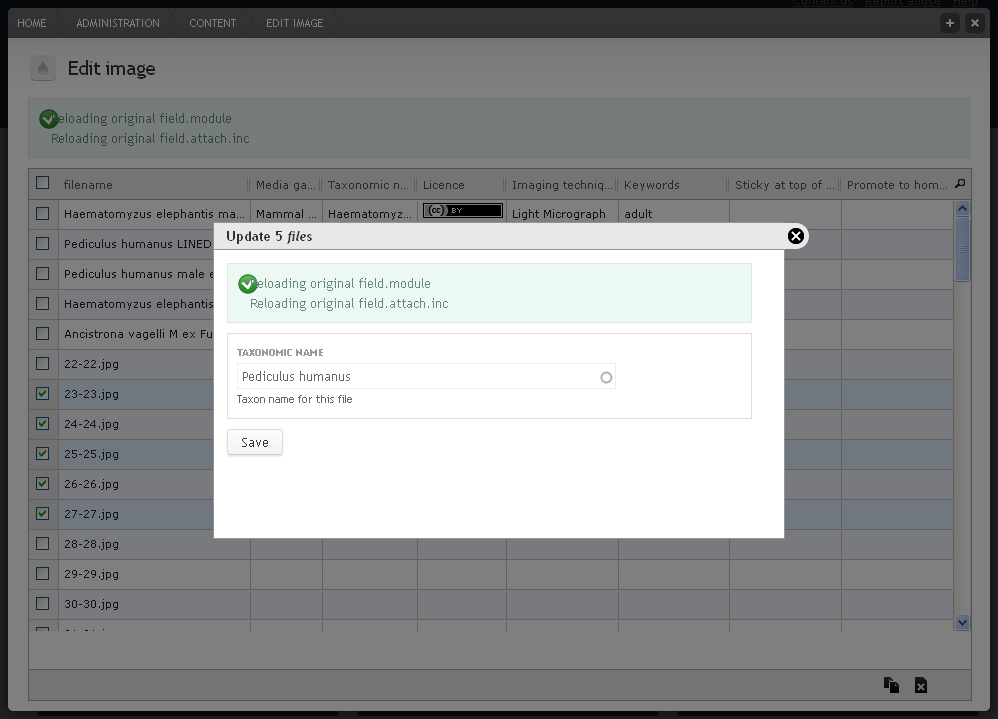
Task: Close the Update 5 files dialog
Action: click(796, 236)
